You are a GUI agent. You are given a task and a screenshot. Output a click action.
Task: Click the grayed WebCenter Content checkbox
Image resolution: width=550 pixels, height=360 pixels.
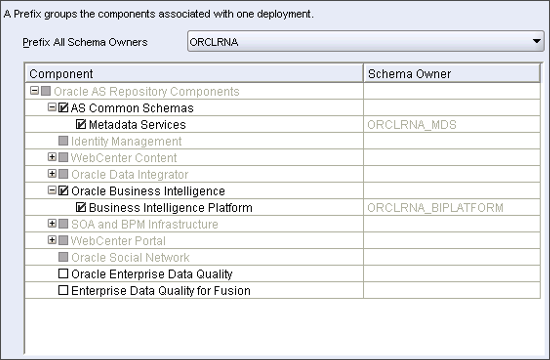63,157
